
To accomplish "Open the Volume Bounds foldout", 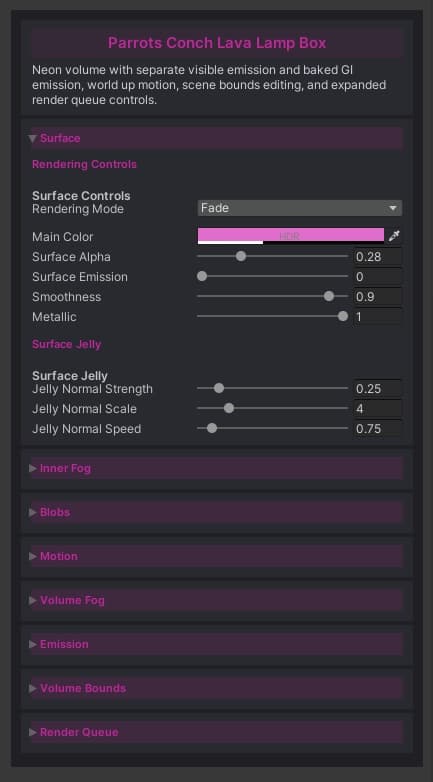I will (x=216, y=688).
